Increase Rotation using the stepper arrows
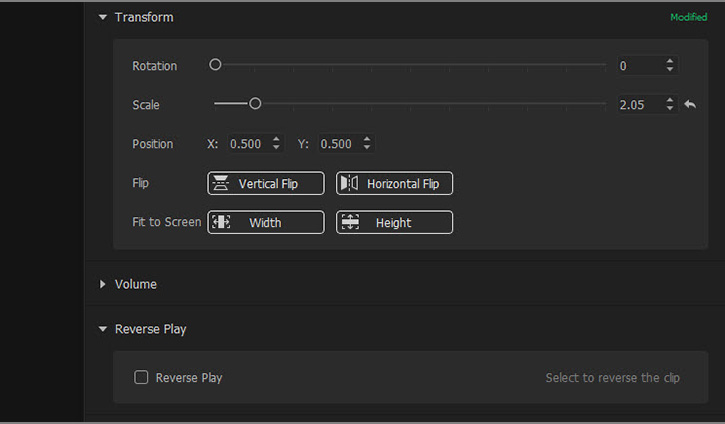 pyautogui.click(x=670, y=62)
